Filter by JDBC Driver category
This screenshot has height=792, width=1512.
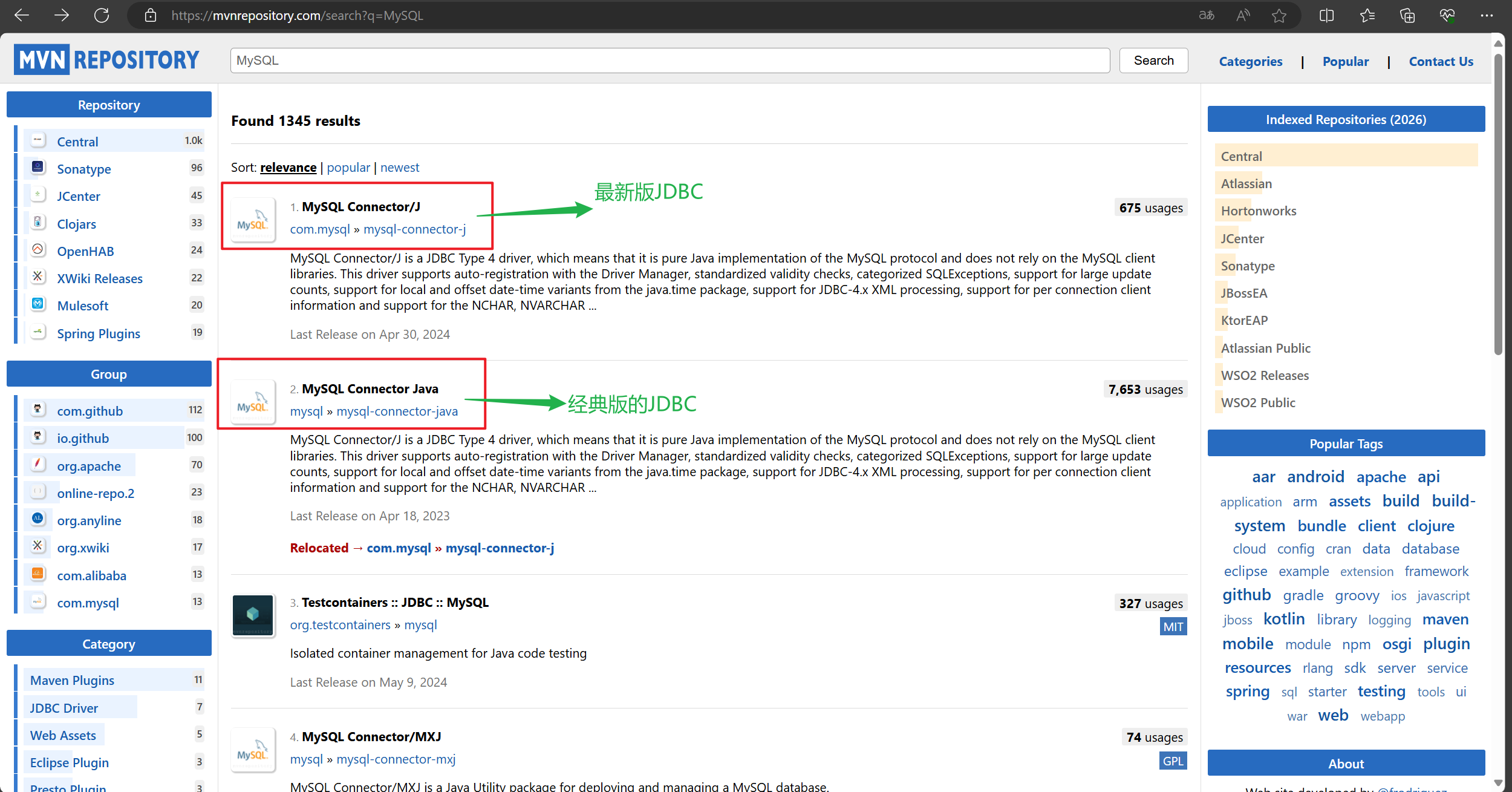point(64,709)
